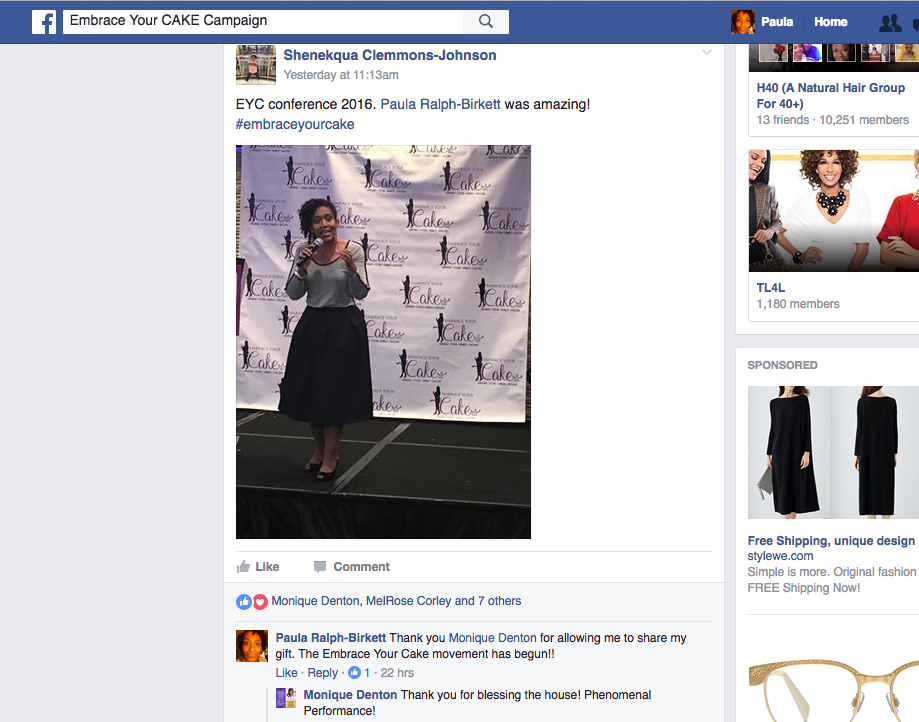Viewport: 919px width, 722px height.
Task: Click the Facebook logo icon
Action: (x=44, y=22)
